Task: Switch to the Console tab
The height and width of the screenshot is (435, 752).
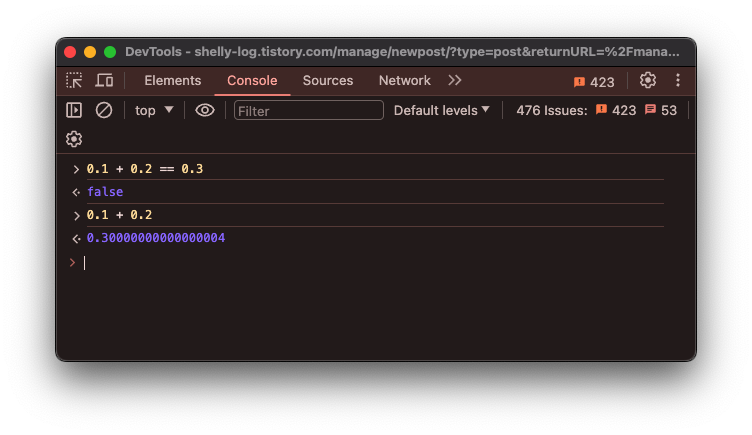Action: click(x=252, y=81)
